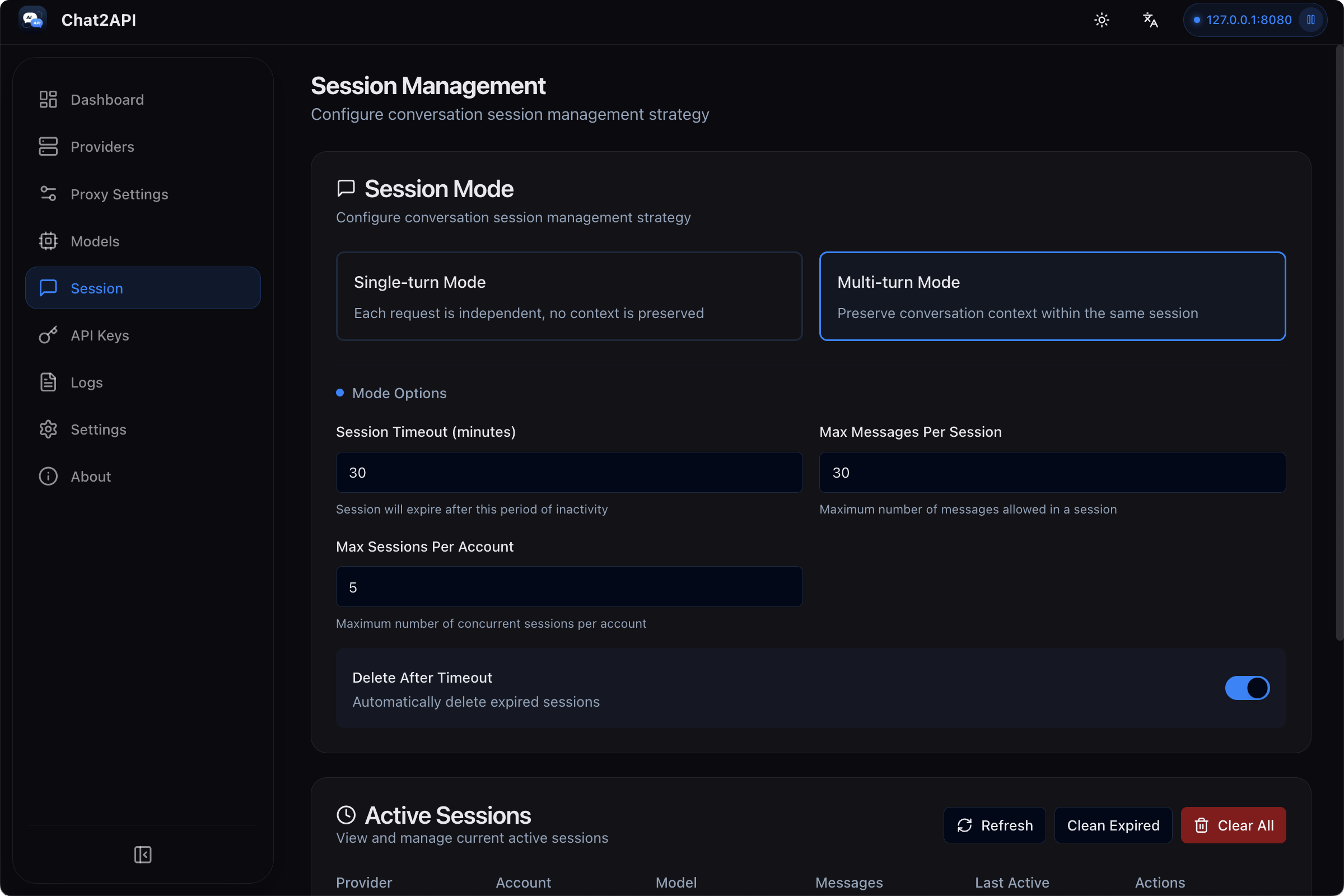This screenshot has height=896, width=1344.
Task: Click the API Keys key icon
Action: [x=48, y=335]
